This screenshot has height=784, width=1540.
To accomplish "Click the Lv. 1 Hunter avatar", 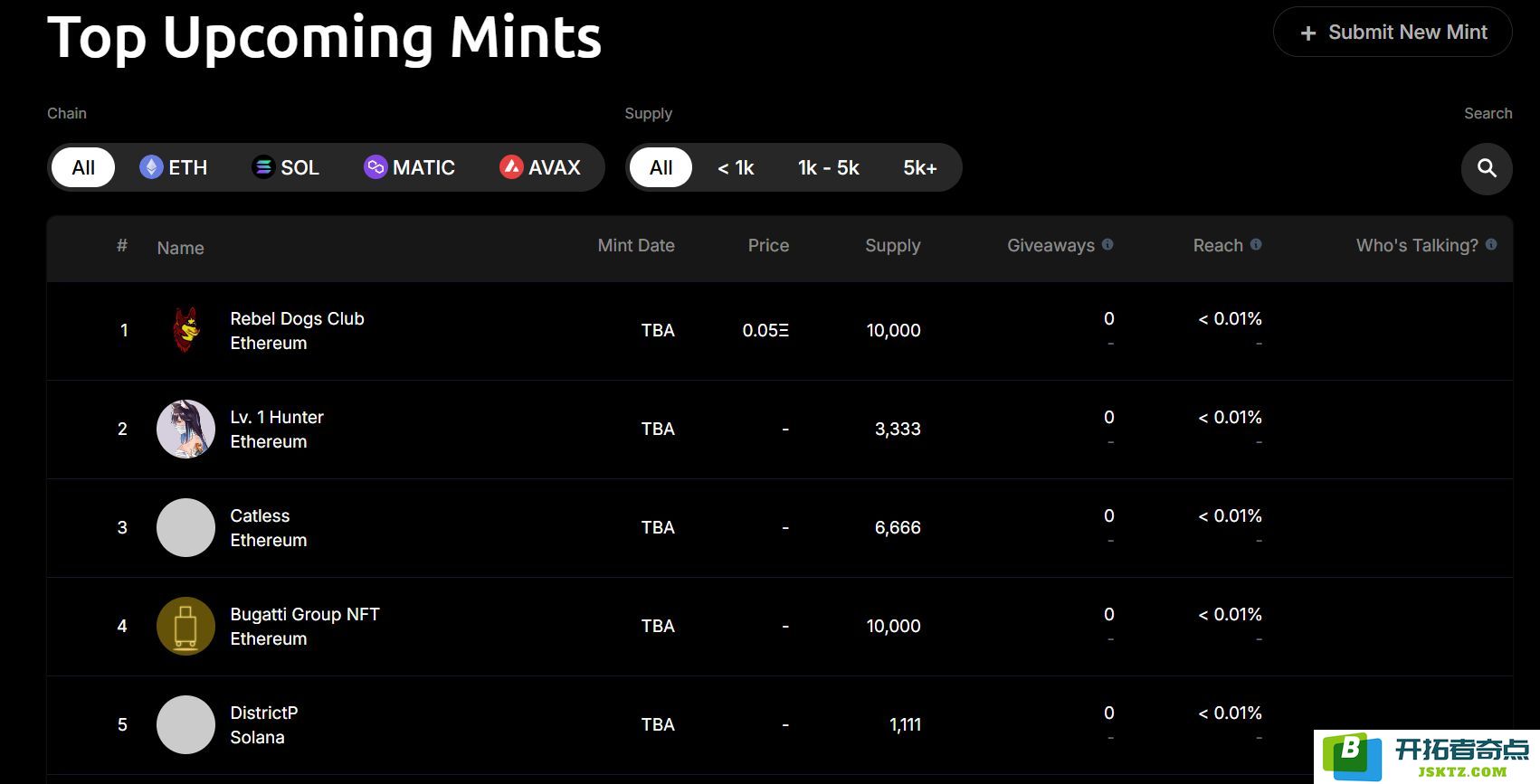I will click(185, 429).
